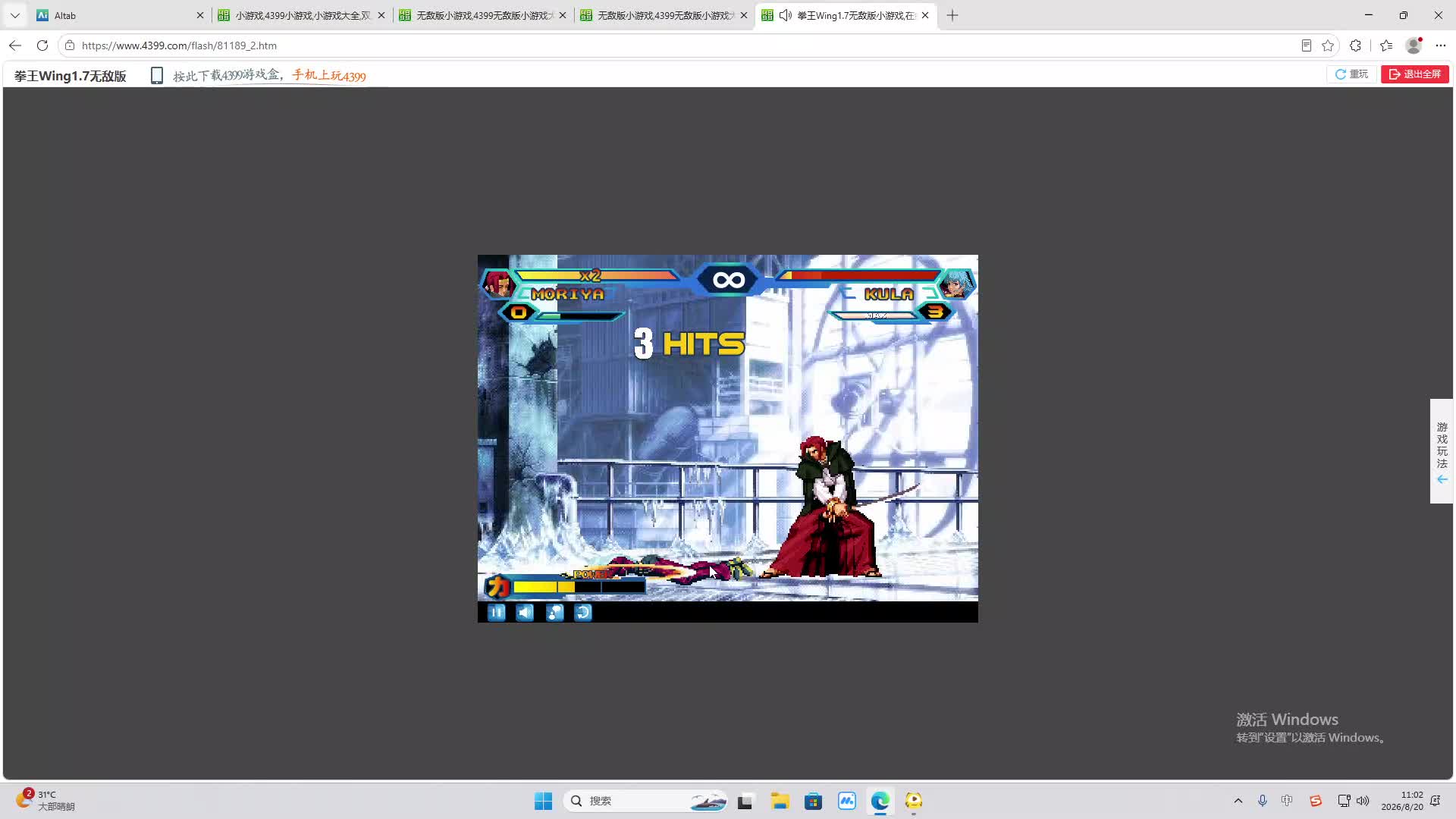Go back to the previous page
1456x819 pixels.
tap(15, 45)
